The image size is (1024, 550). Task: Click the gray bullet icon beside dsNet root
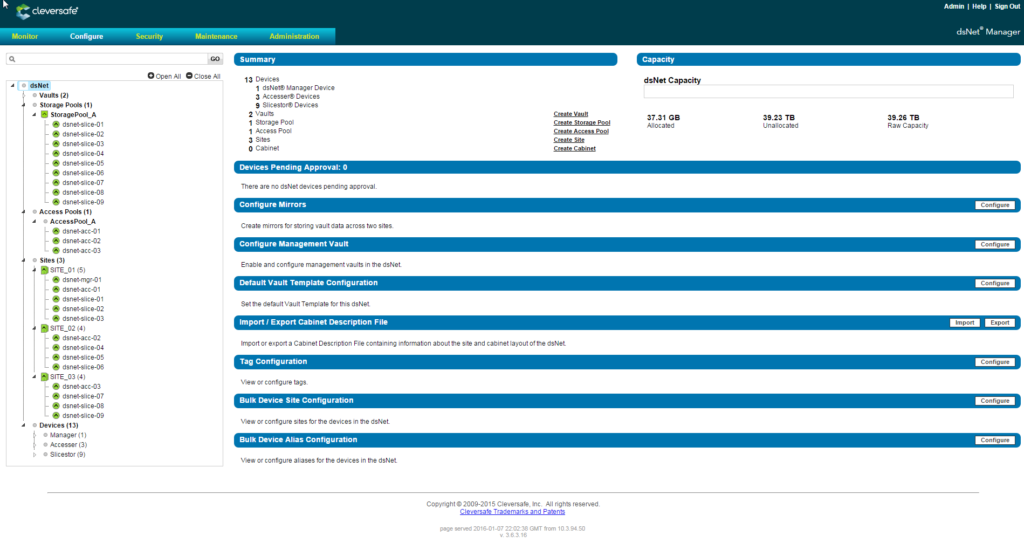(x=24, y=86)
